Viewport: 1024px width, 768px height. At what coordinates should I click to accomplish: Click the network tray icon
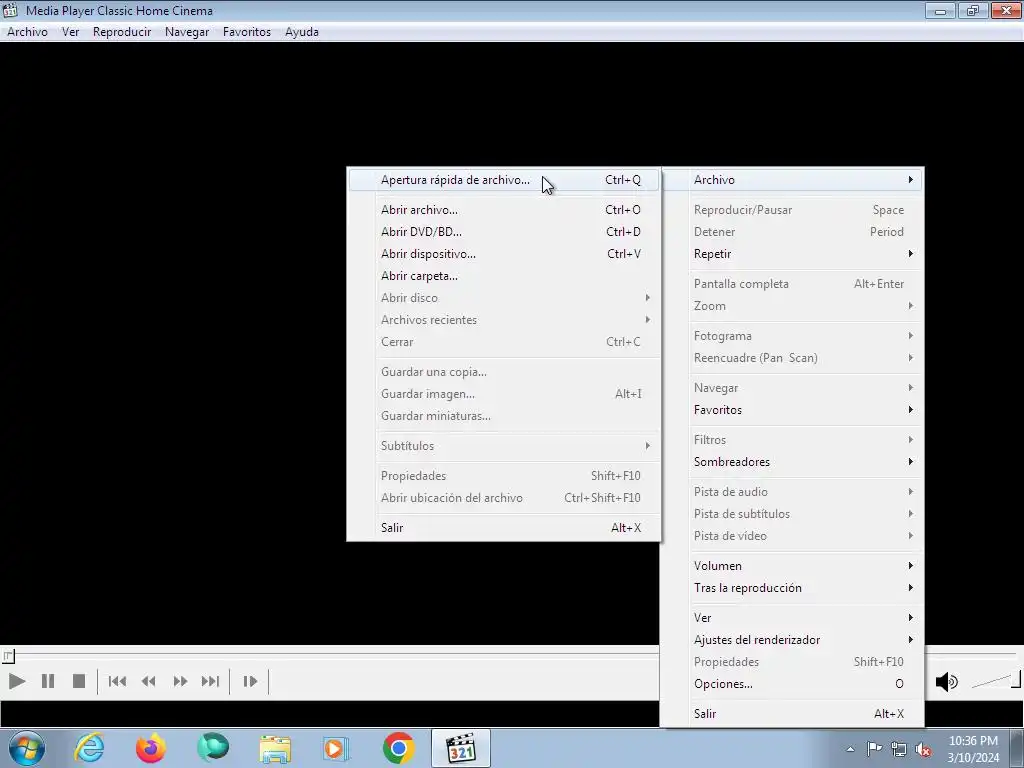pos(899,749)
